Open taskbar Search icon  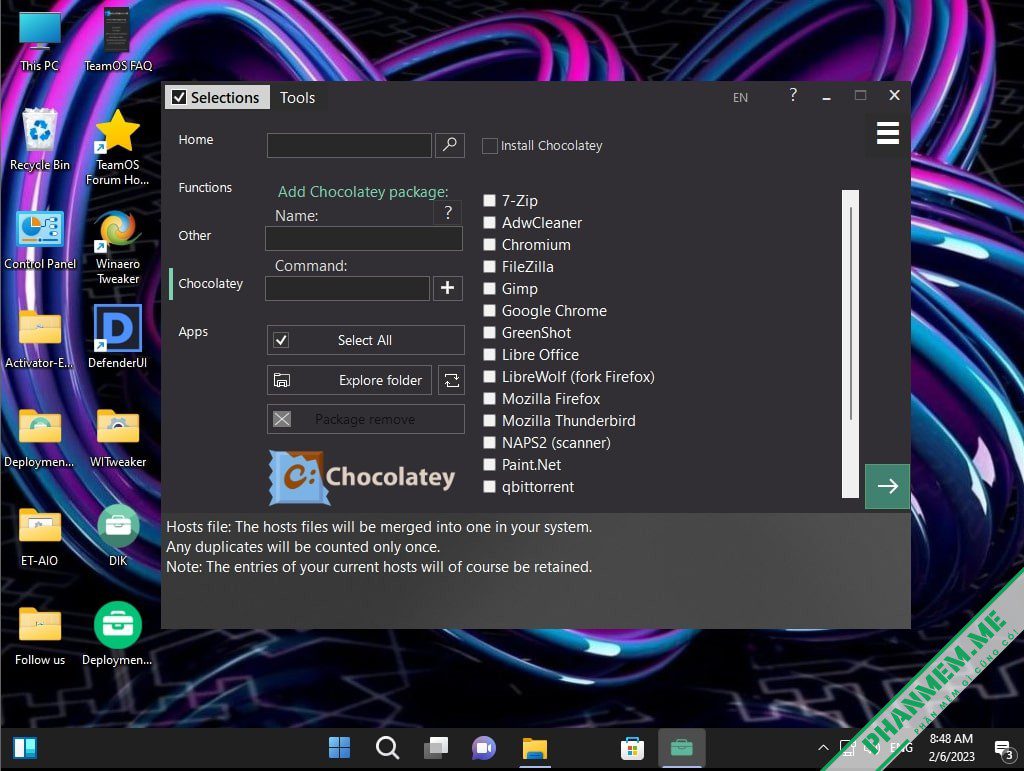pos(387,747)
